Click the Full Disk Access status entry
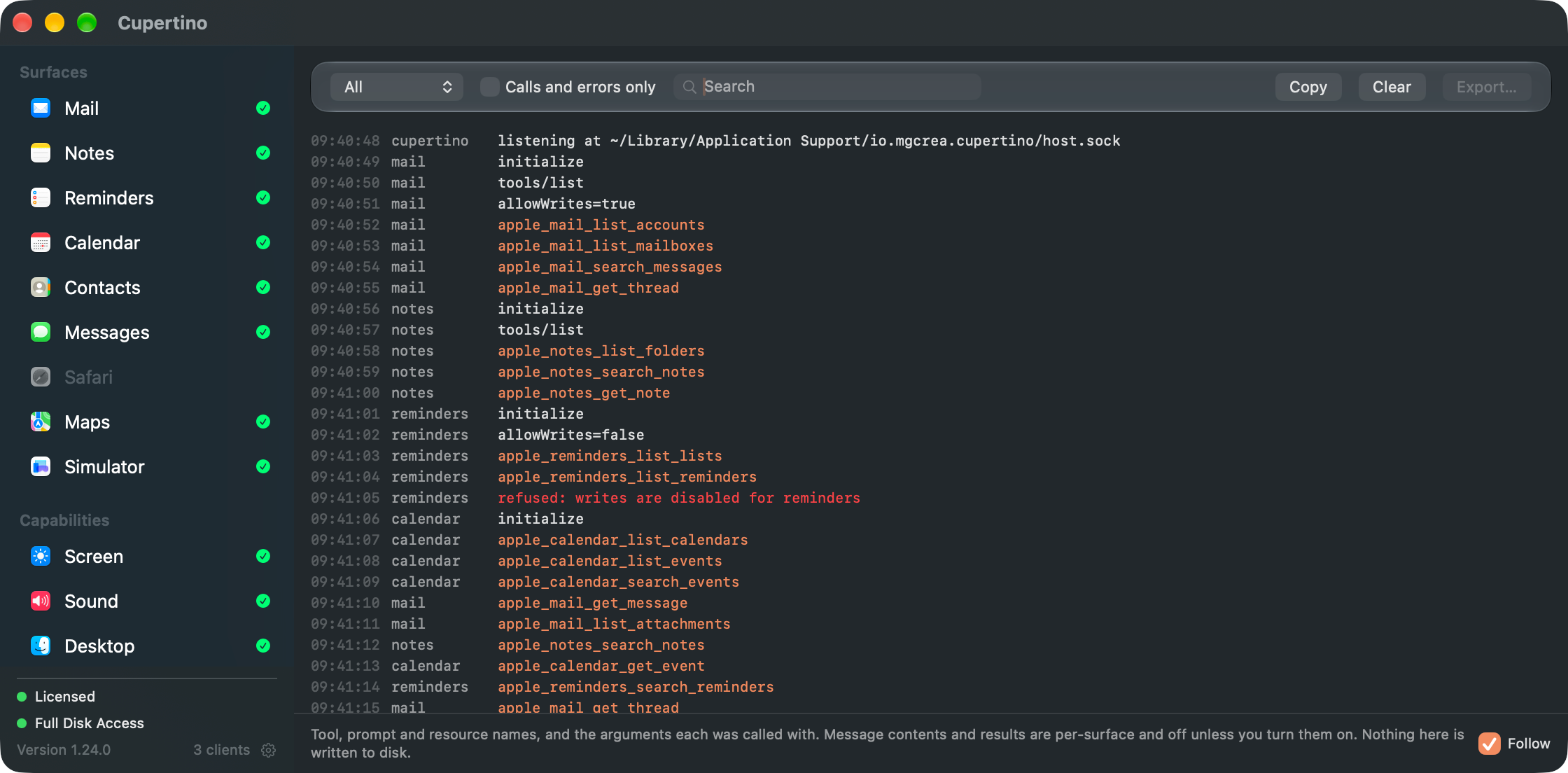The height and width of the screenshot is (773, 1568). (80, 723)
